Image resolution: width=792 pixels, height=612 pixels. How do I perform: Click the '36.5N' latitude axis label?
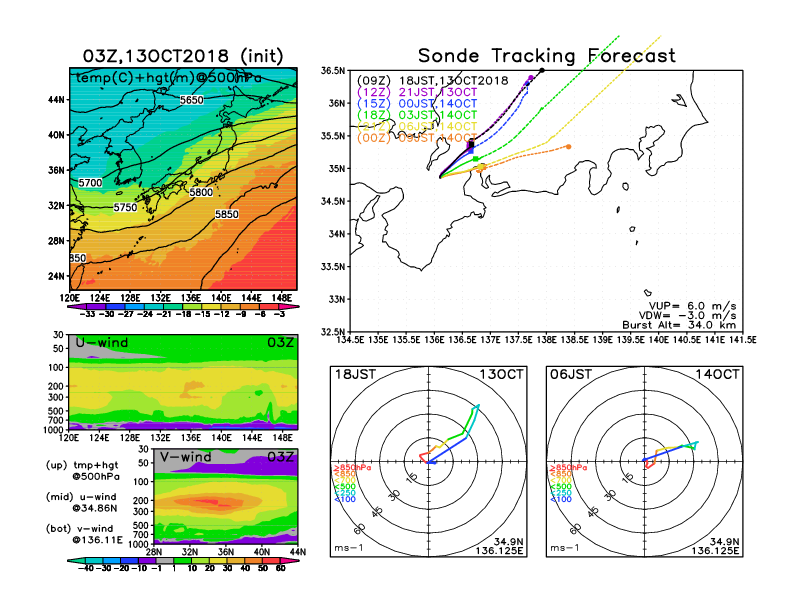(x=333, y=71)
